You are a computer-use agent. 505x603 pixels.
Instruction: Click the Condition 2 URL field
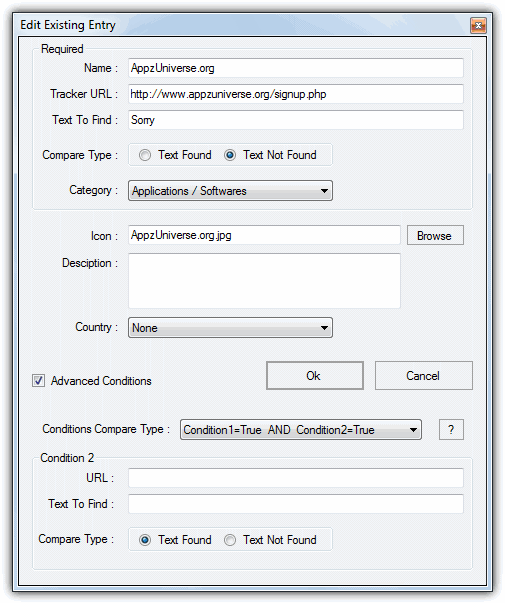(x=295, y=478)
